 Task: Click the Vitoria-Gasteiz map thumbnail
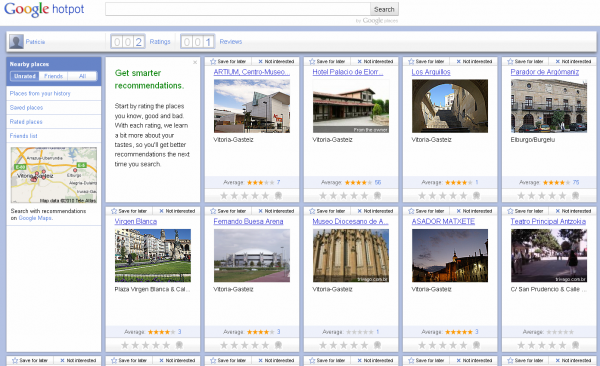[x=54, y=175]
